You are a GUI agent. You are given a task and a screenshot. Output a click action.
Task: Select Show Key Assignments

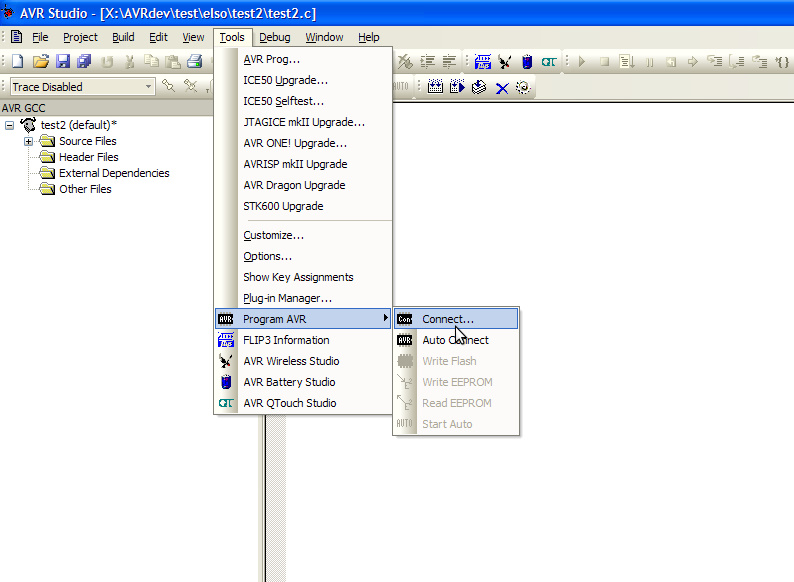click(303, 277)
